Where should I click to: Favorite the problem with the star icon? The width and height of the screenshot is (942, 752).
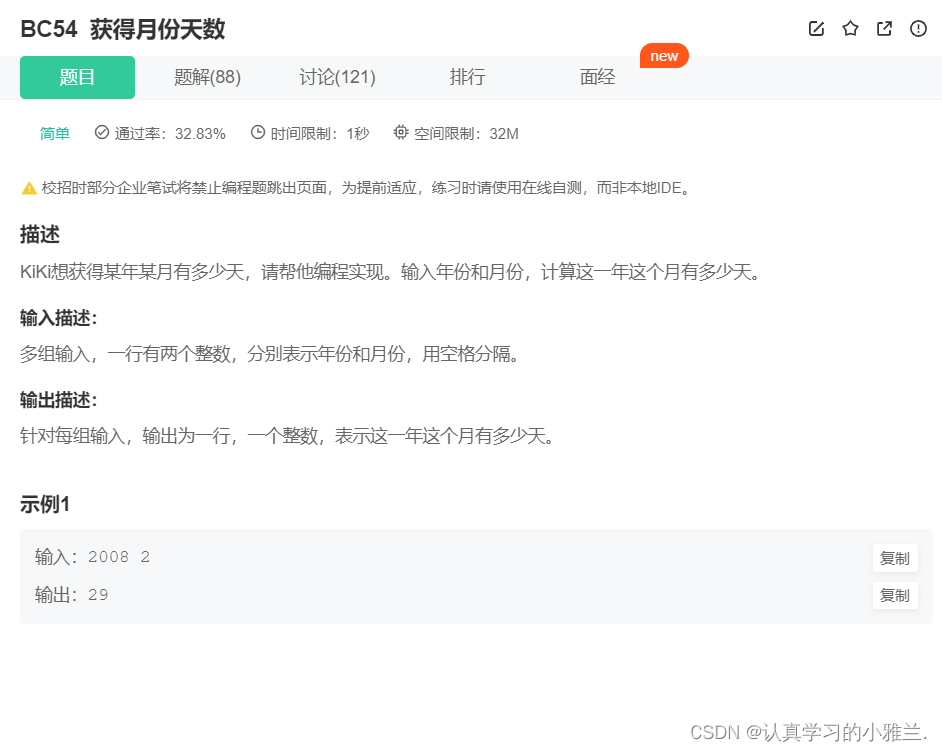(850, 28)
